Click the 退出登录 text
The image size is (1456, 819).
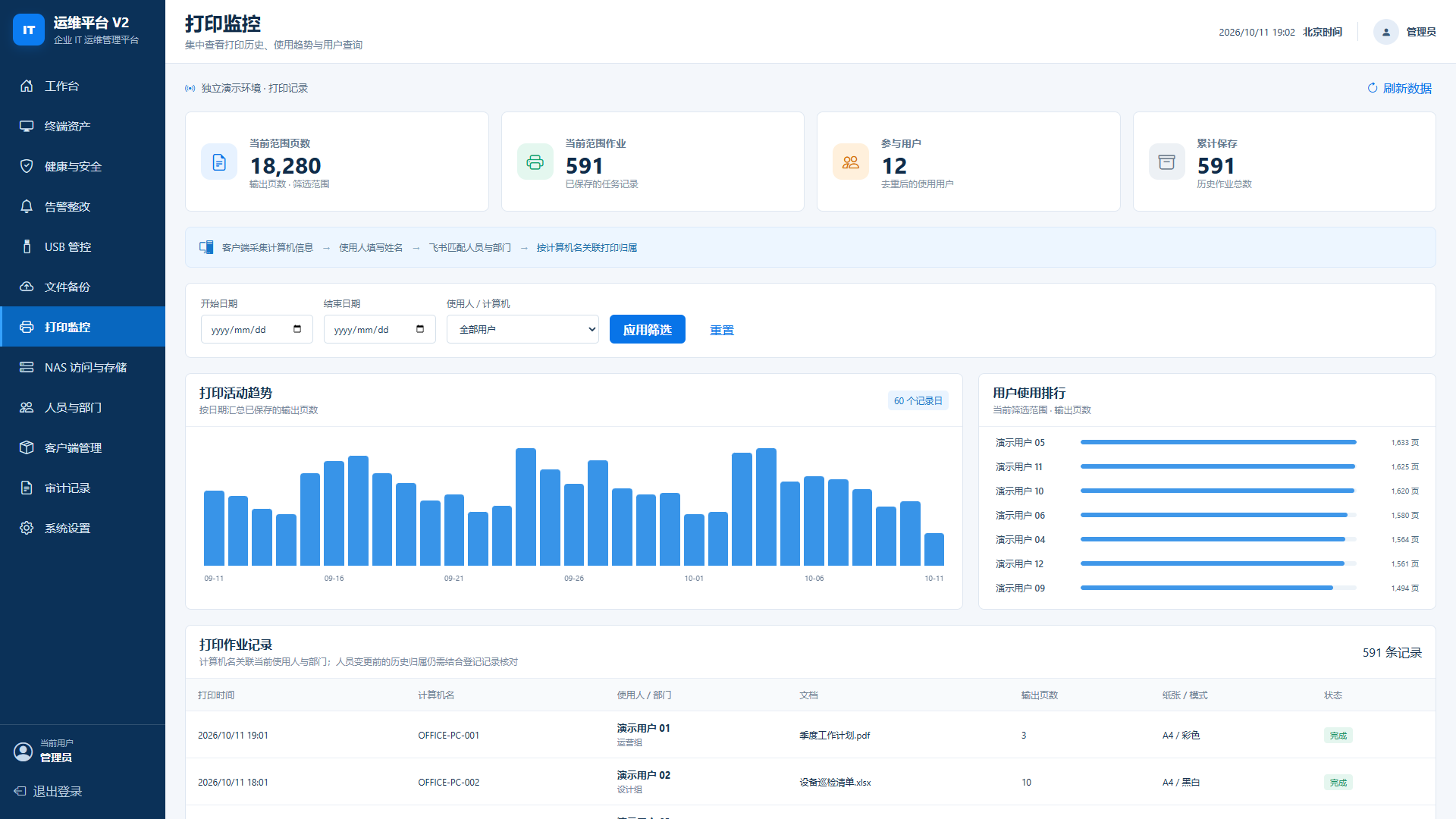[x=58, y=791]
